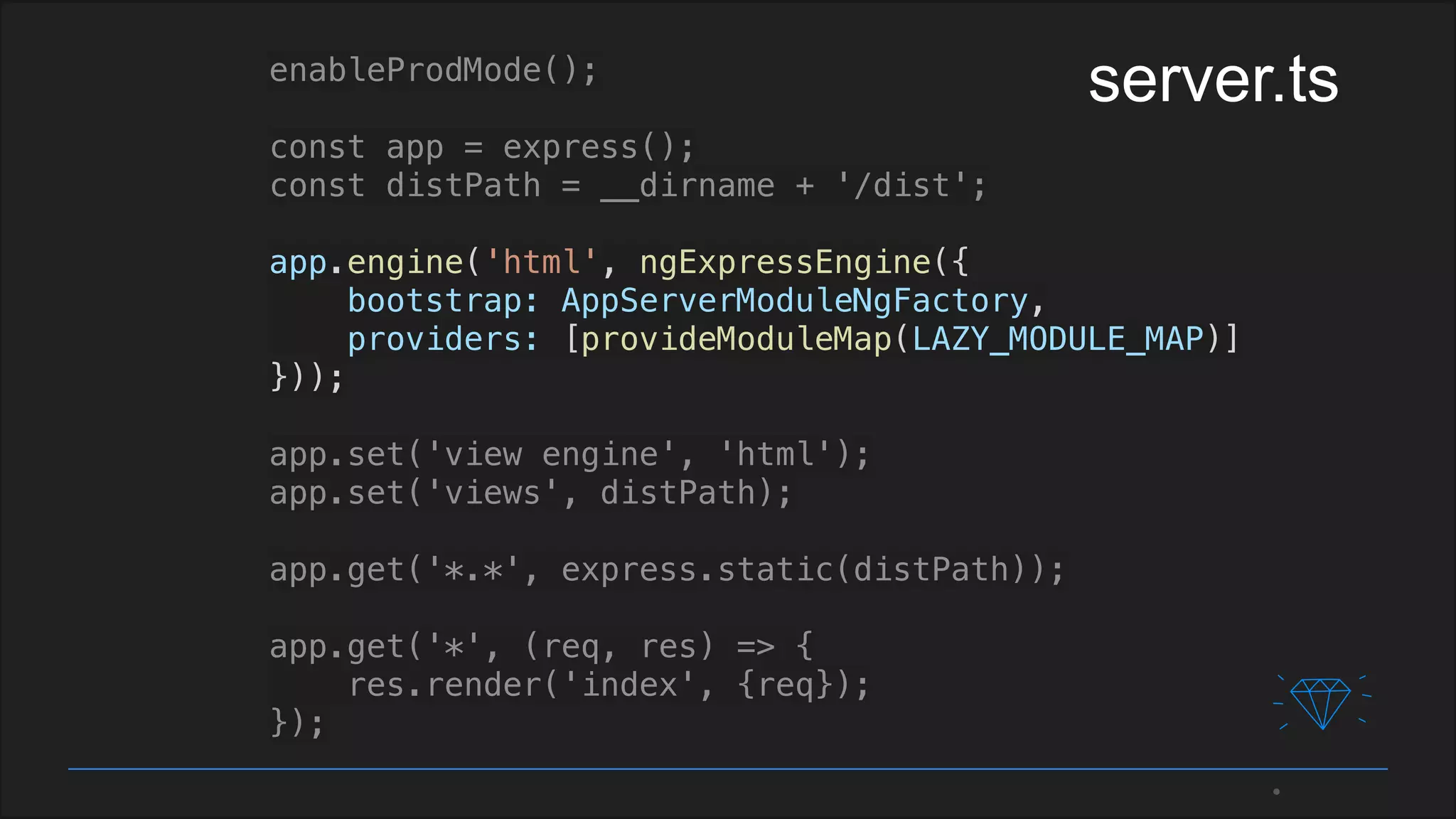Click the orange 'html' string in app.engine
This screenshot has width=1456, height=819.
click(x=541, y=262)
